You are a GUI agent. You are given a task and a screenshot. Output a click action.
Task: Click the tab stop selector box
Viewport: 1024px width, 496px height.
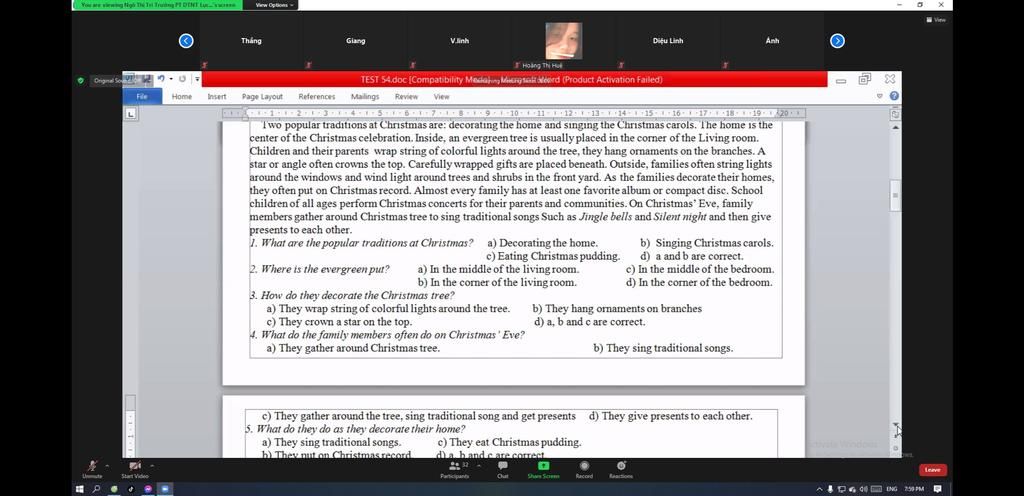click(x=131, y=114)
